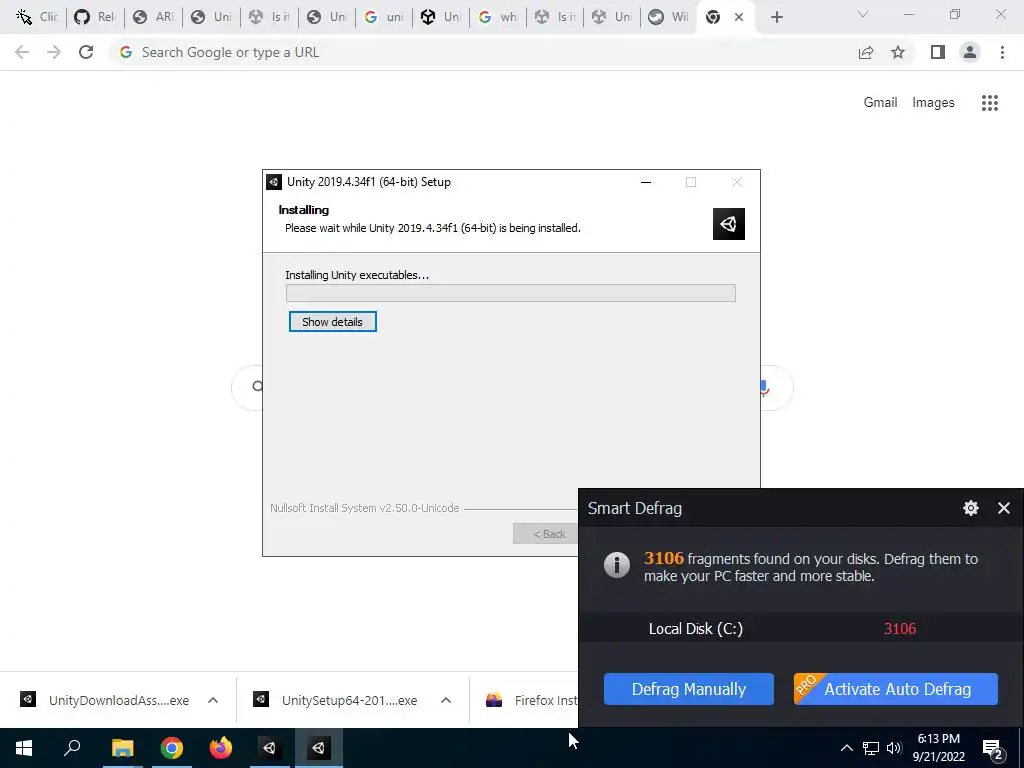Click 'Installing Unity executables...' status text
The image size is (1024, 768).
[357, 275]
